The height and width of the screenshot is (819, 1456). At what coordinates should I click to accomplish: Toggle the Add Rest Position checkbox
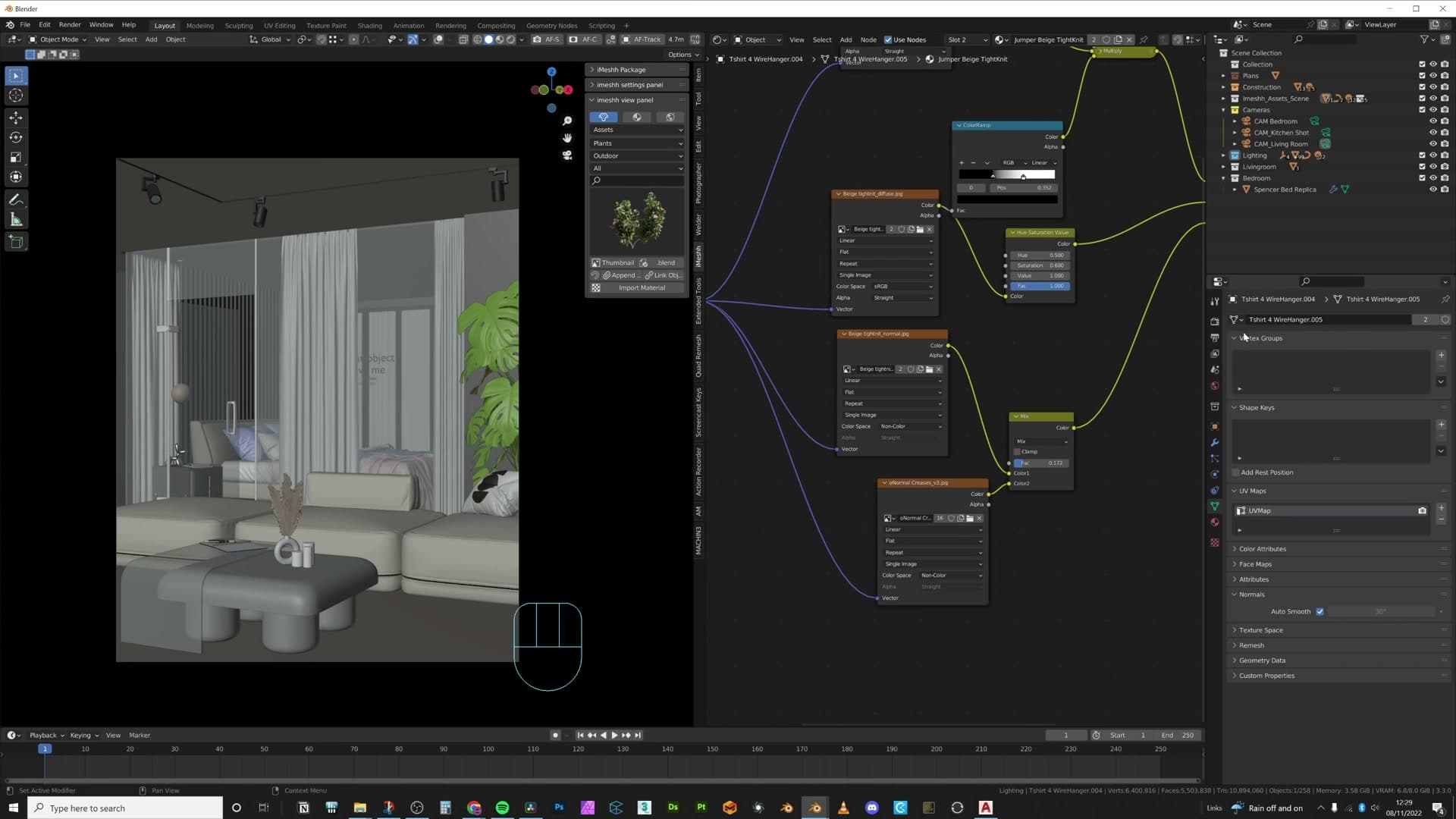(1235, 473)
